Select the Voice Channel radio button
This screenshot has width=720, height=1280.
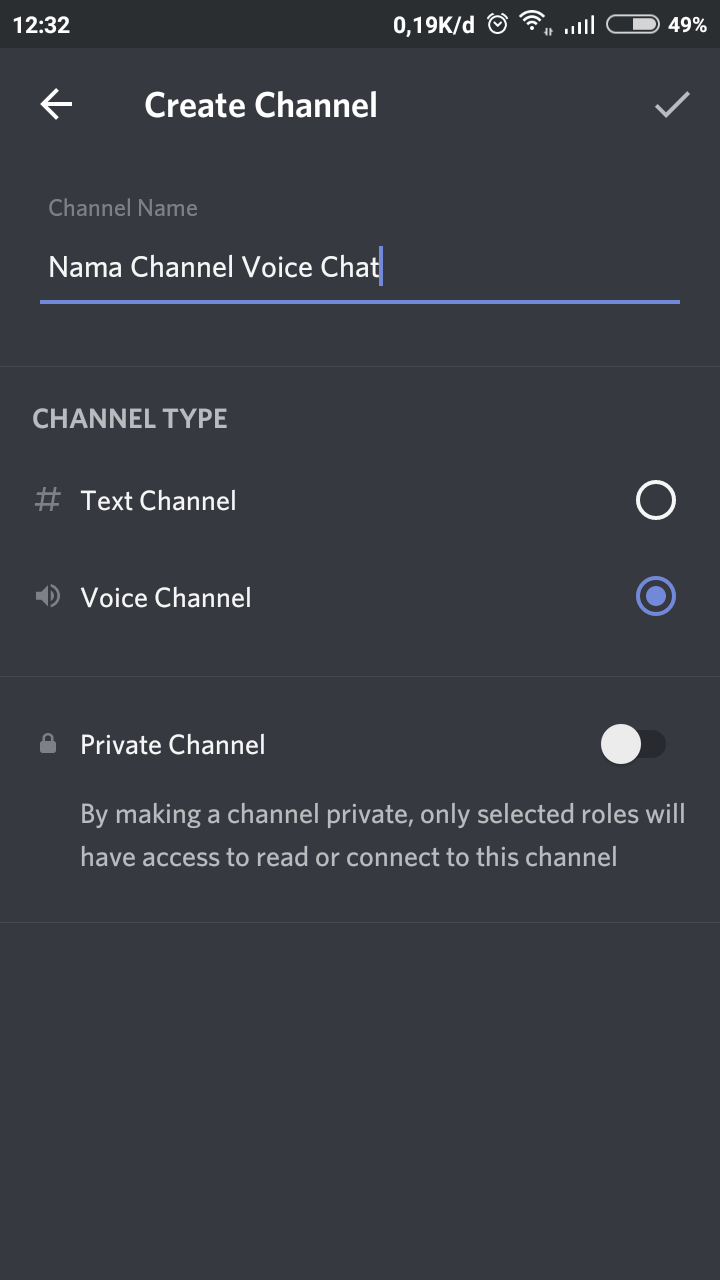coord(655,597)
